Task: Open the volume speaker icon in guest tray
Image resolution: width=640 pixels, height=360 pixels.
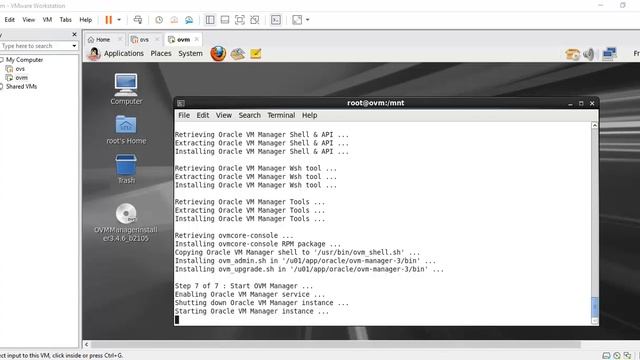Action: 589,54
